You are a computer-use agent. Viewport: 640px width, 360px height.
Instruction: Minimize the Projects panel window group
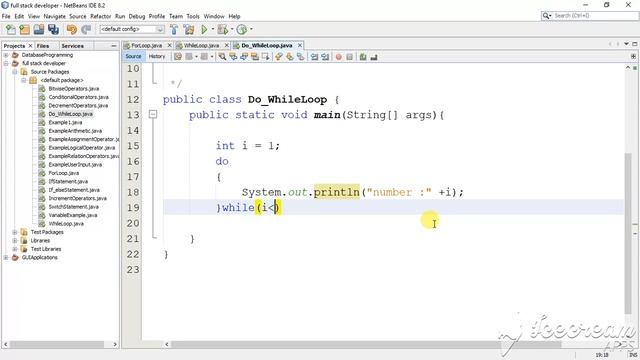tap(114, 46)
